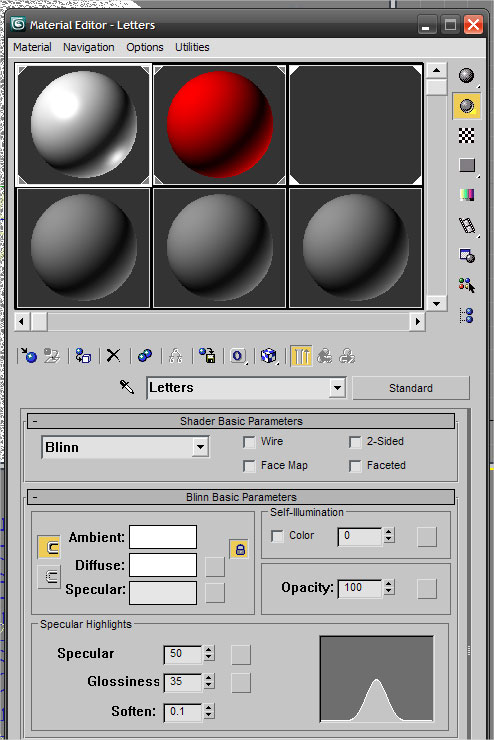
Task: Click Go Forward to Sibling icon
Action: tap(347, 356)
